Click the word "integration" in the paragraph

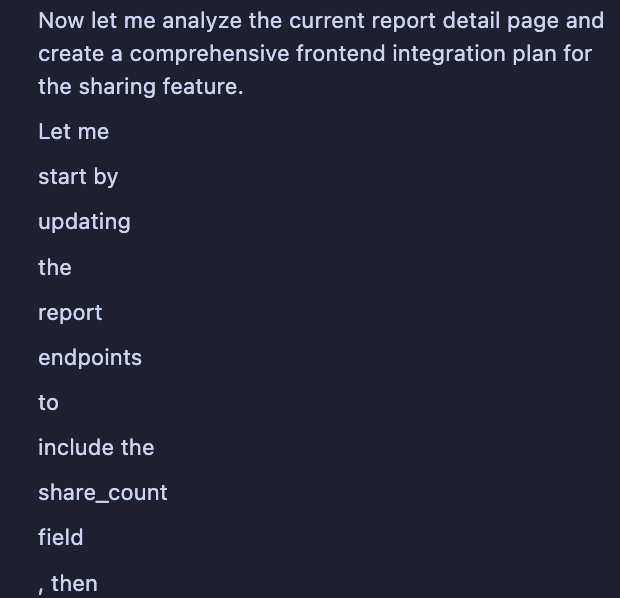coord(449,54)
